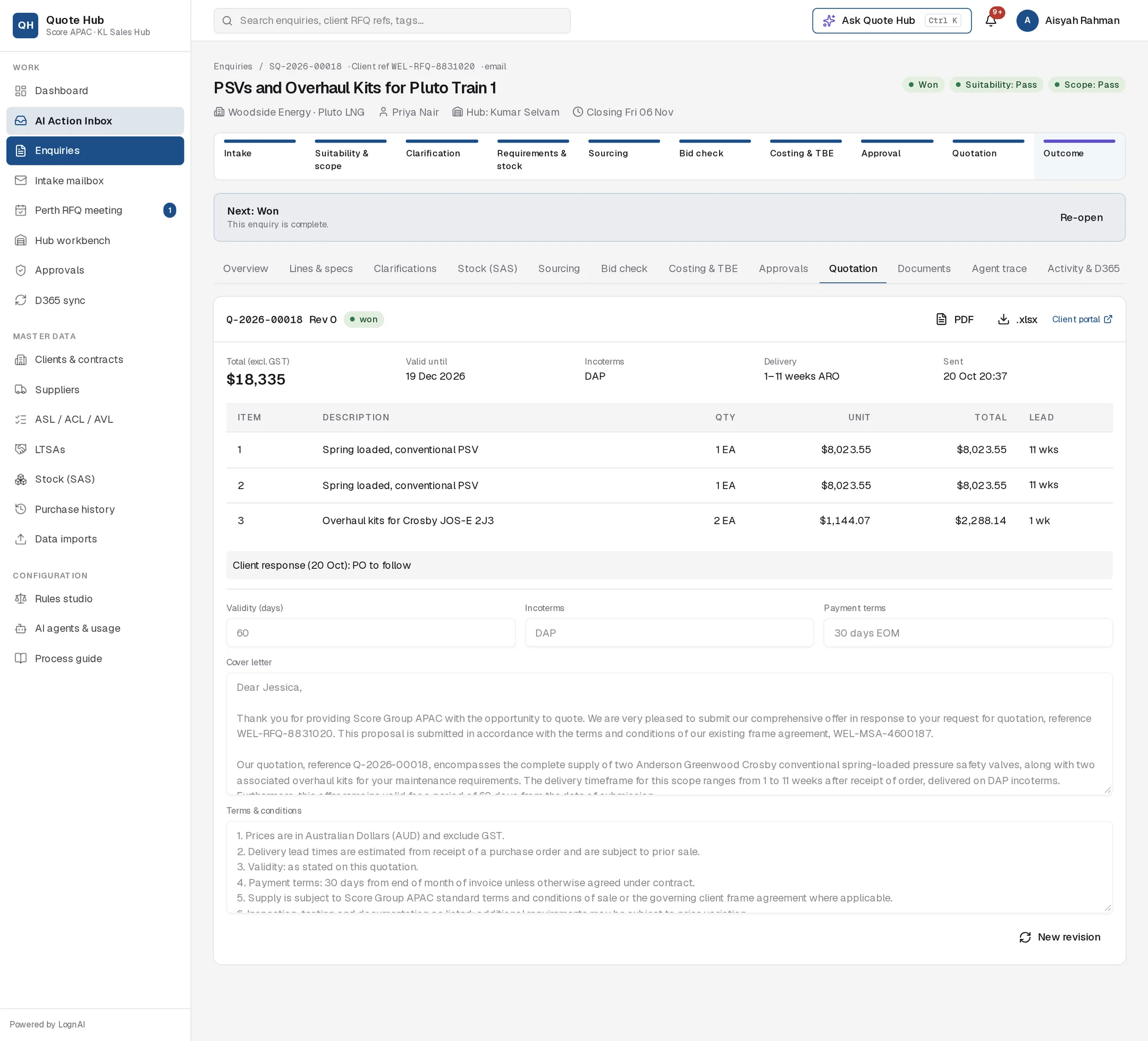Click Ask Quote Hub button
The image size is (1148, 1041).
891,21
